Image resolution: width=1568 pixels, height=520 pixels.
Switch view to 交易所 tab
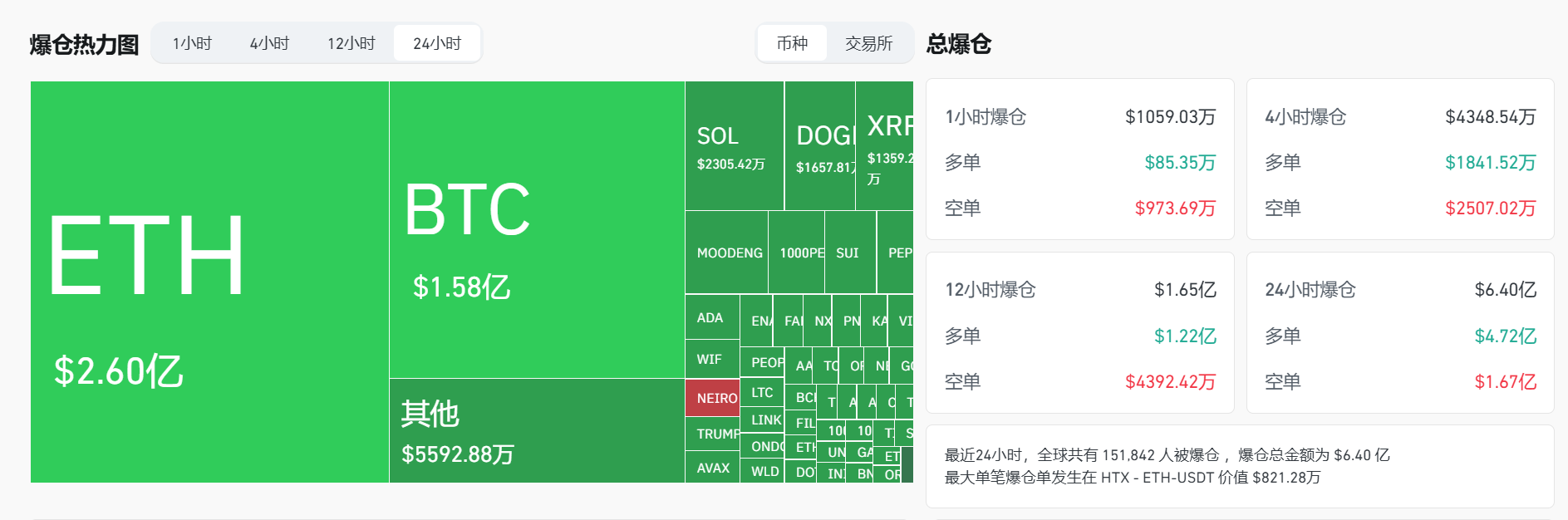click(868, 43)
